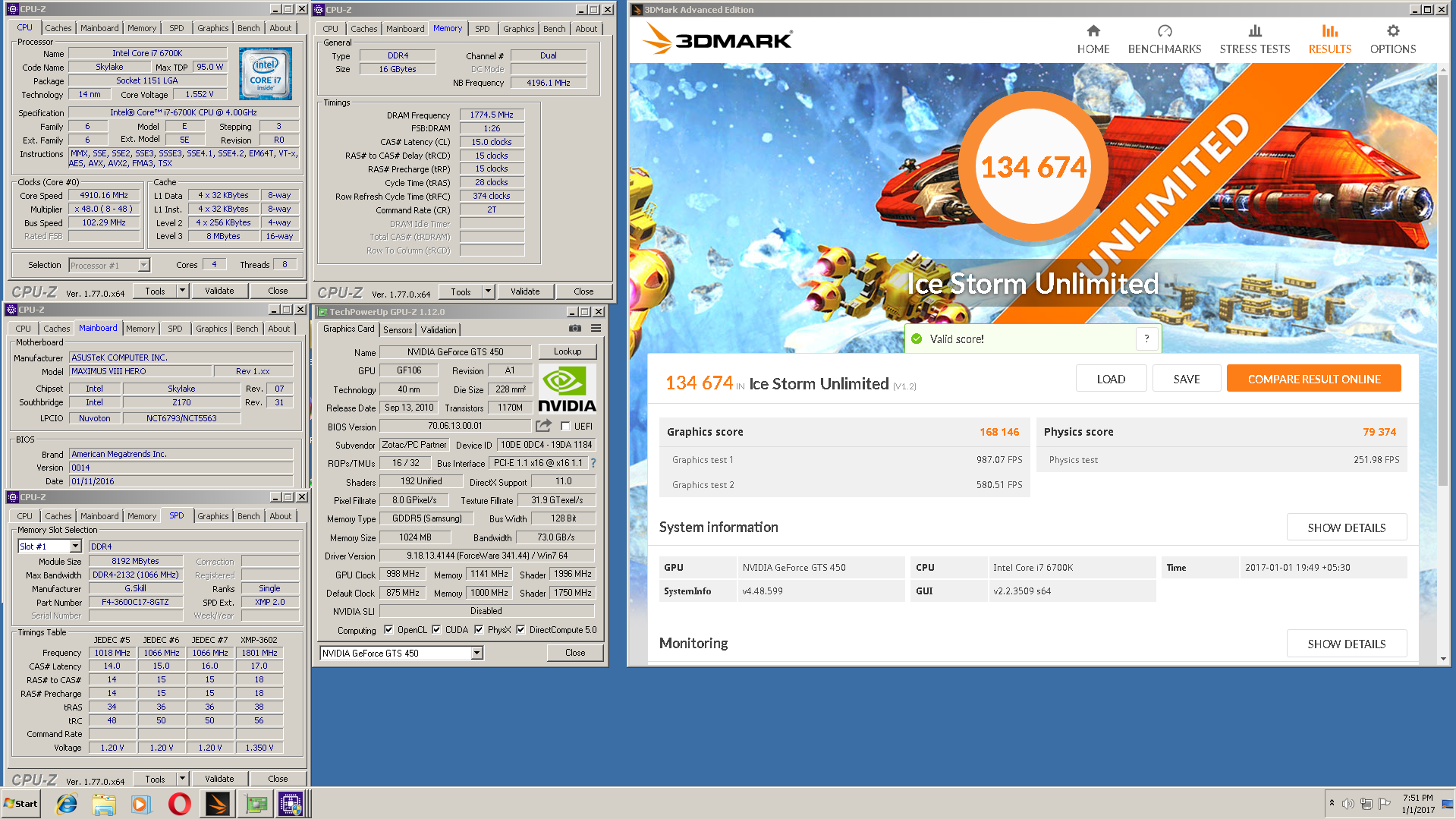Switch to 3DMark via taskbar icon
The width and height of the screenshot is (1456, 819).
click(218, 804)
